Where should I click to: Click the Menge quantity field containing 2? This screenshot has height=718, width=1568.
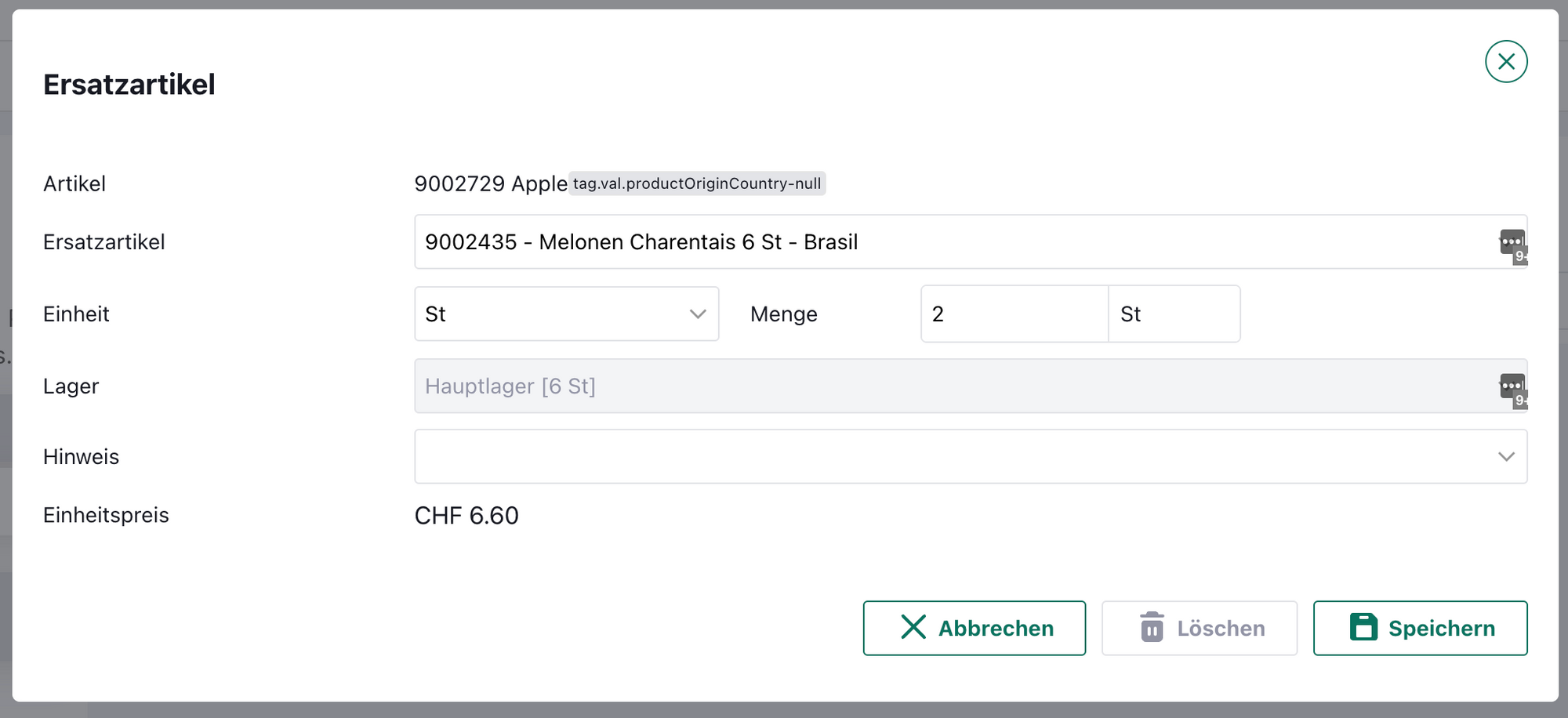(1014, 314)
